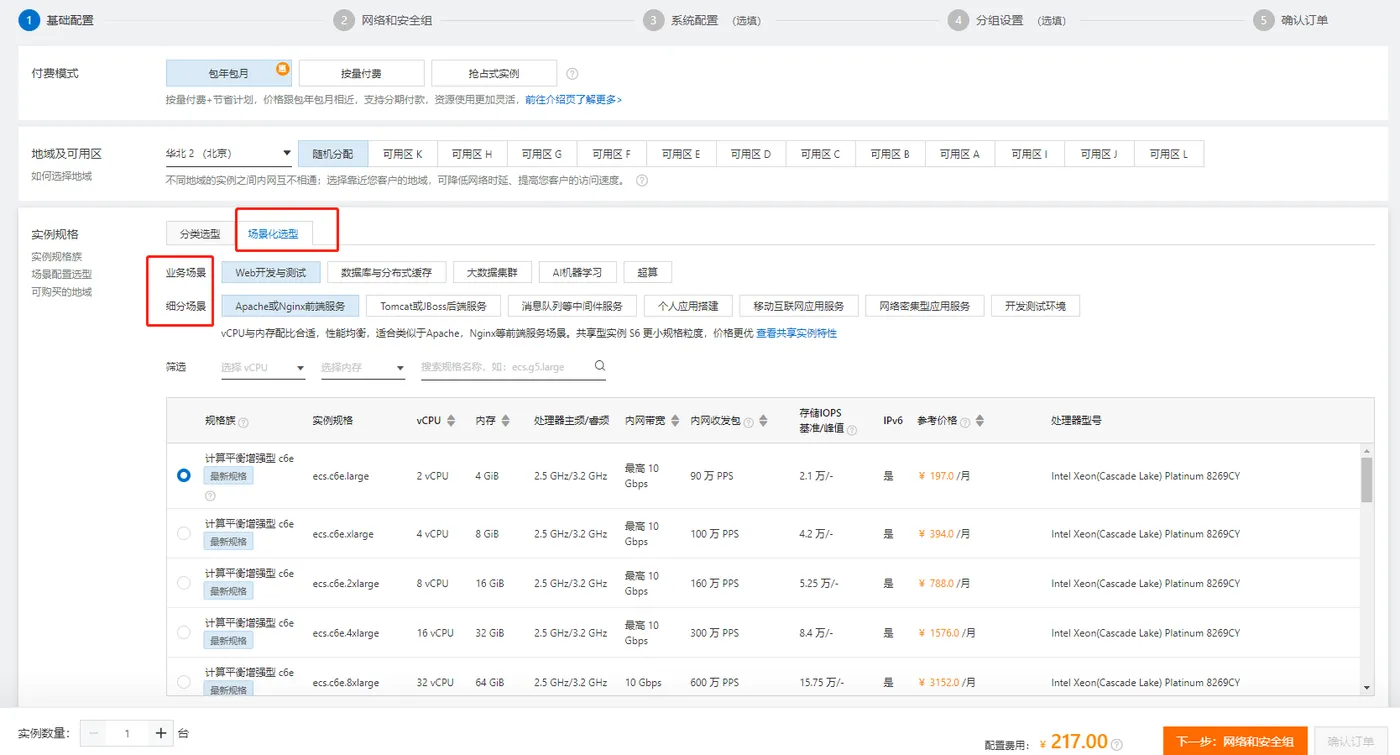Screen dimensions: 1400x755
Task: Switch to 分类选型 tab
Action: pos(200,234)
